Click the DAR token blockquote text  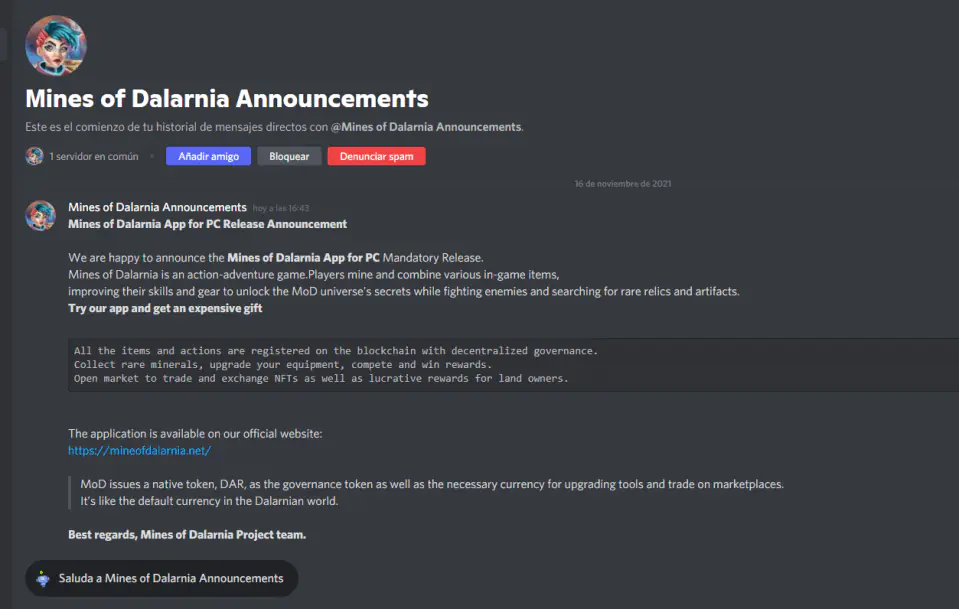coord(431,492)
